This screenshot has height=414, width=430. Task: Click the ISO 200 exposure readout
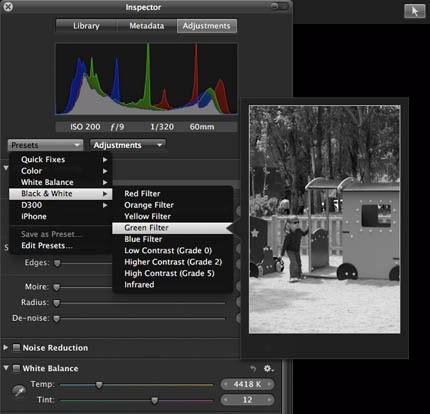click(85, 127)
